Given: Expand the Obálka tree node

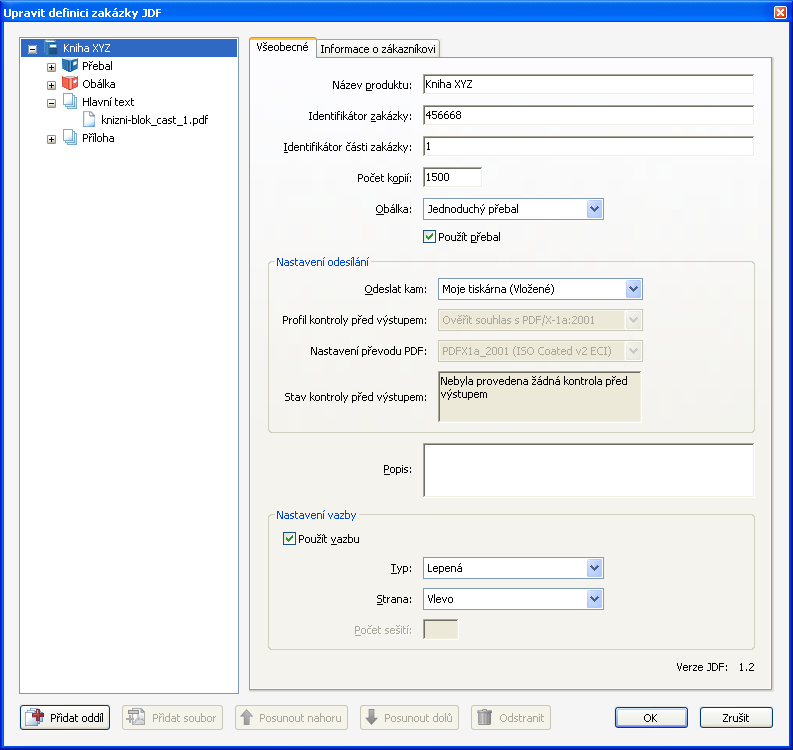Looking at the screenshot, I should pos(51,85).
